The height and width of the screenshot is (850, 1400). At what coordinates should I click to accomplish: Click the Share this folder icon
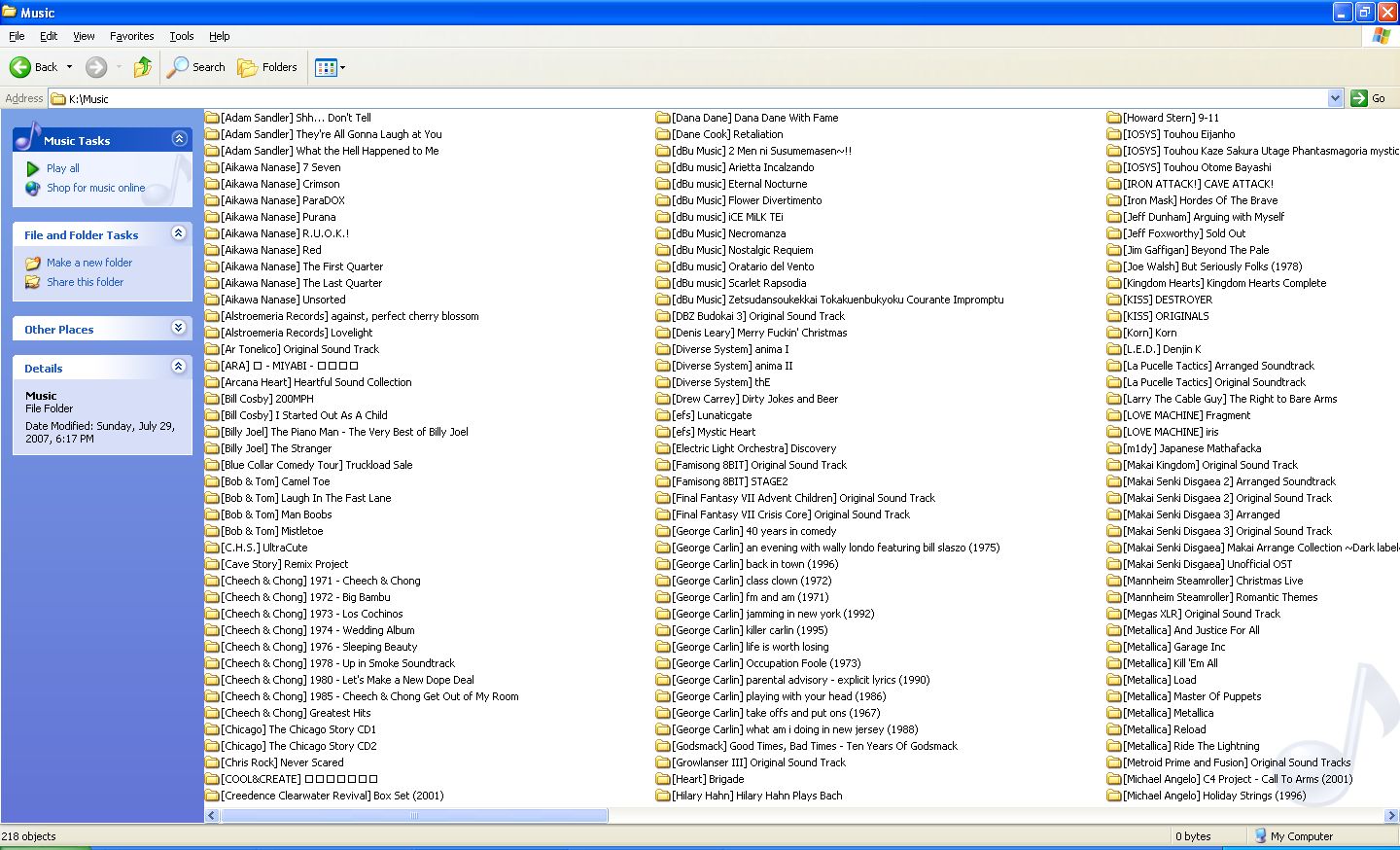click(x=33, y=282)
